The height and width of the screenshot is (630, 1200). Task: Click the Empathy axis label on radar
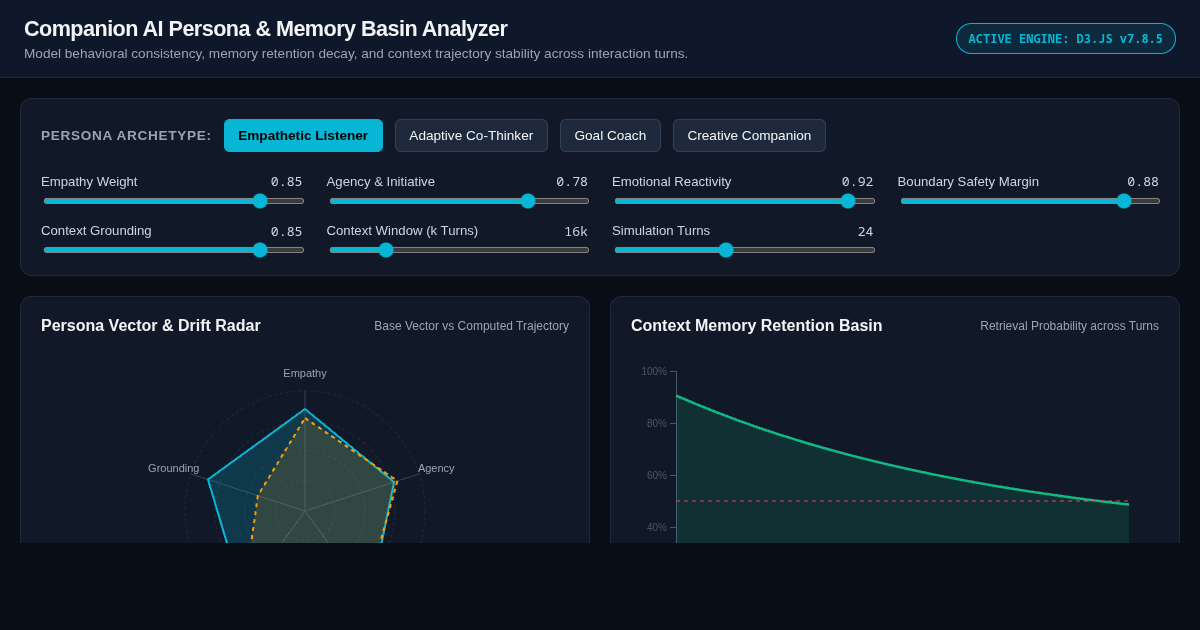tap(305, 373)
